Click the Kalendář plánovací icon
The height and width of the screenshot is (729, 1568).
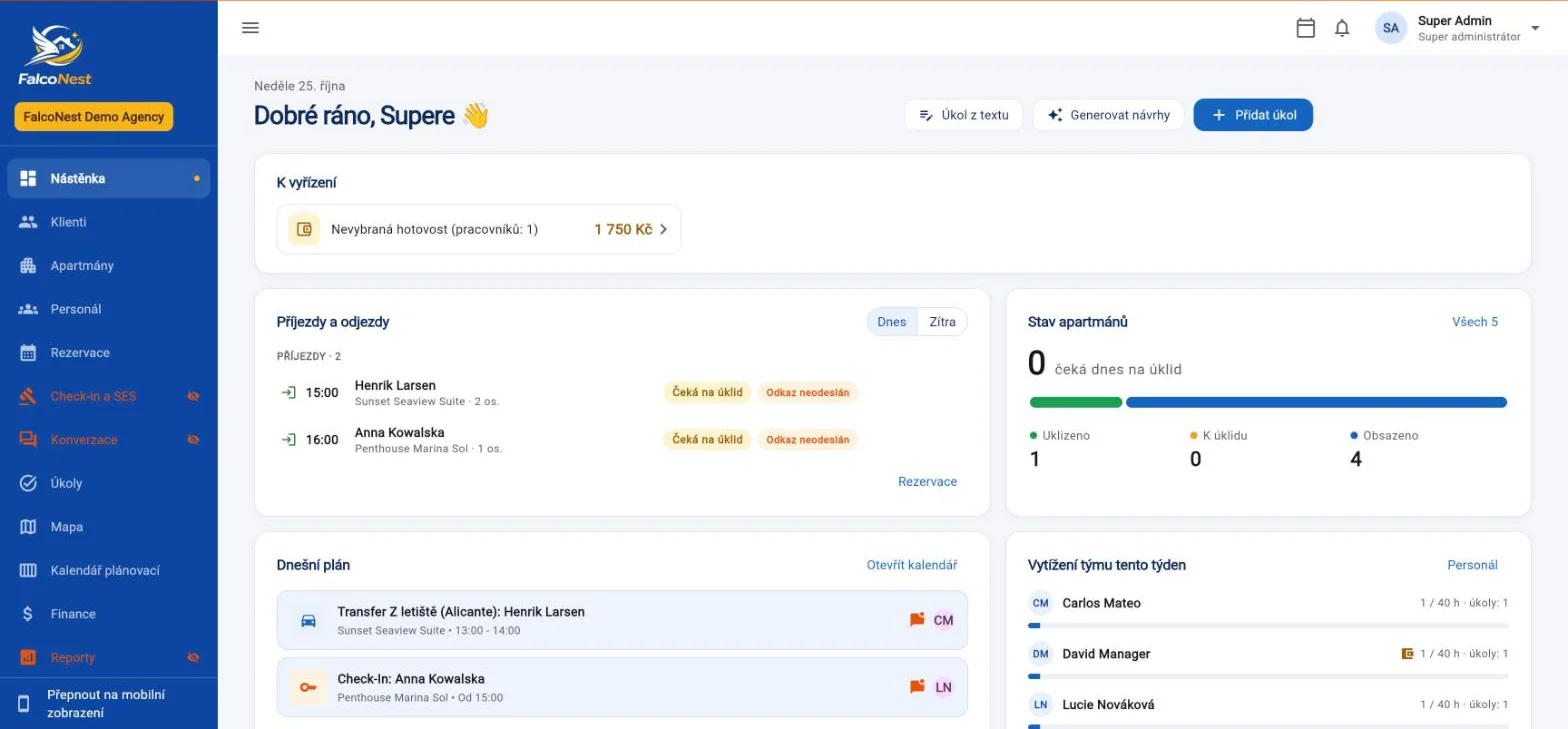[x=28, y=570]
